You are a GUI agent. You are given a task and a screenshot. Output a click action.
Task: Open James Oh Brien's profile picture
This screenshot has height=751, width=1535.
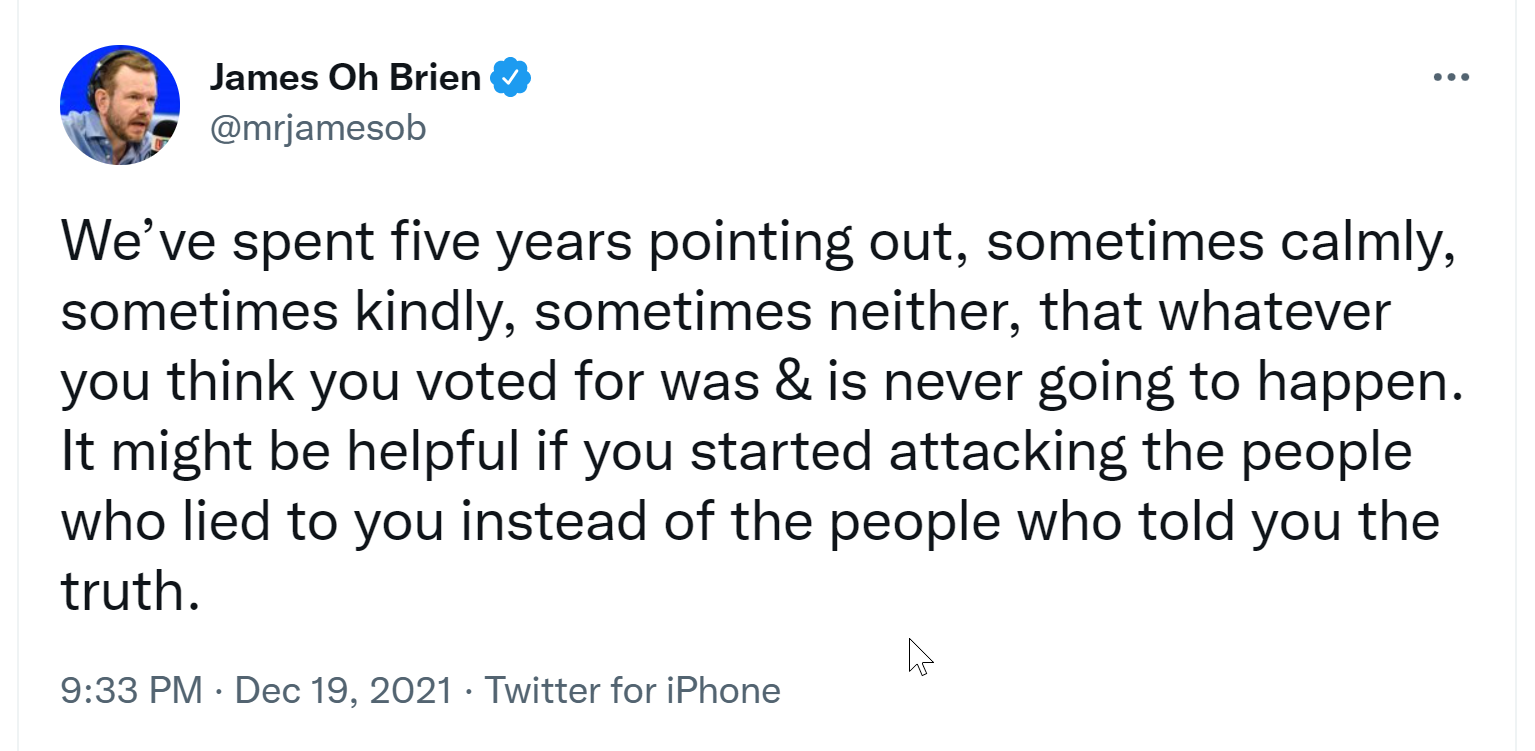[x=120, y=105]
